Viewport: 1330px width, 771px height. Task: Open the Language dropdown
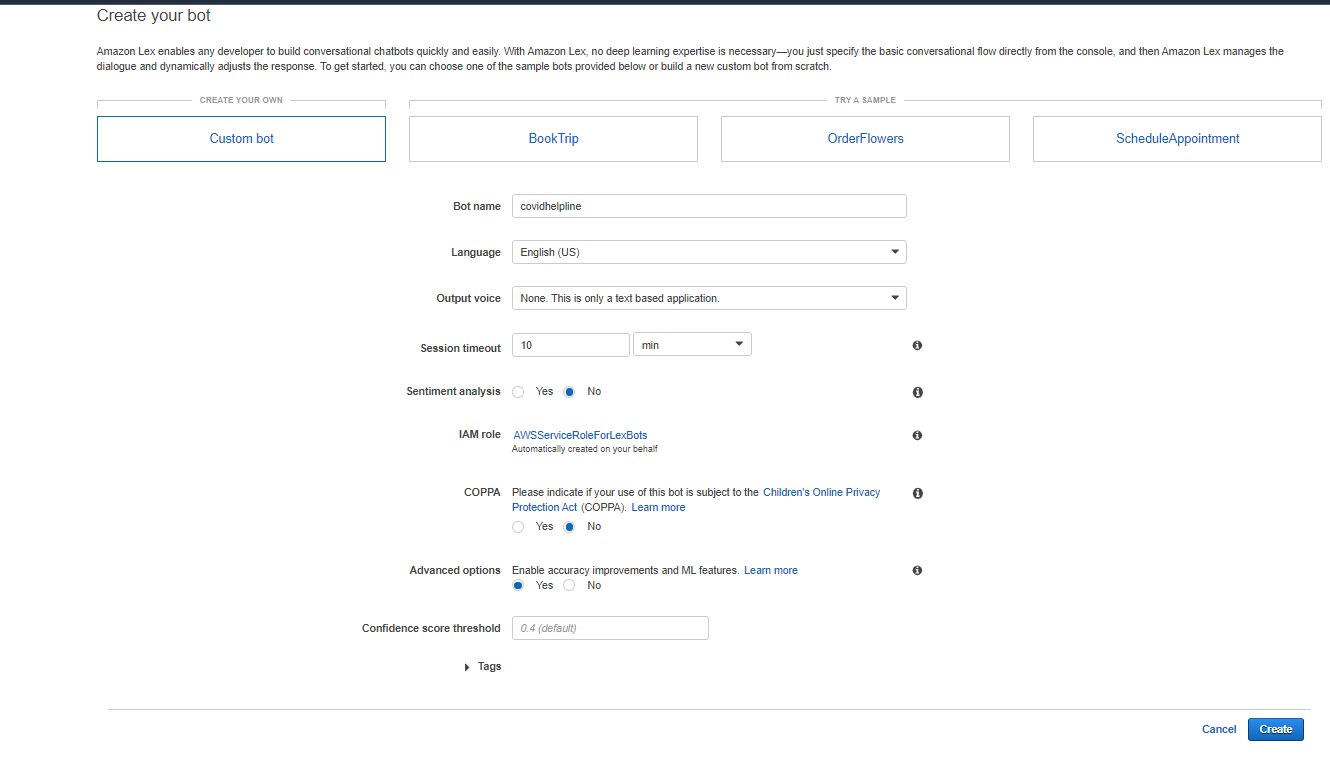pyautogui.click(x=709, y=252)
